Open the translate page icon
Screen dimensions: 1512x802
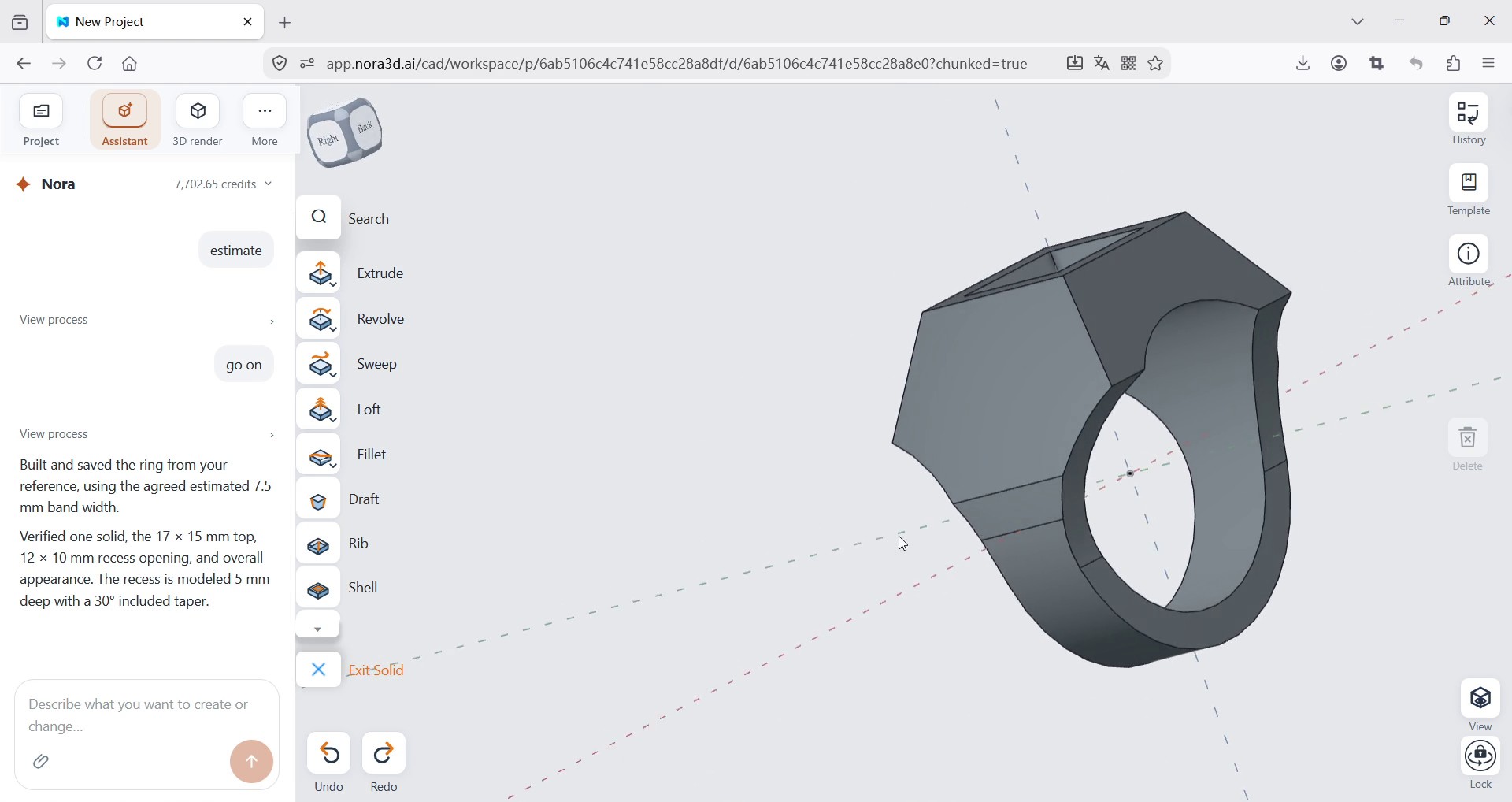click(x=1102, y=64)
